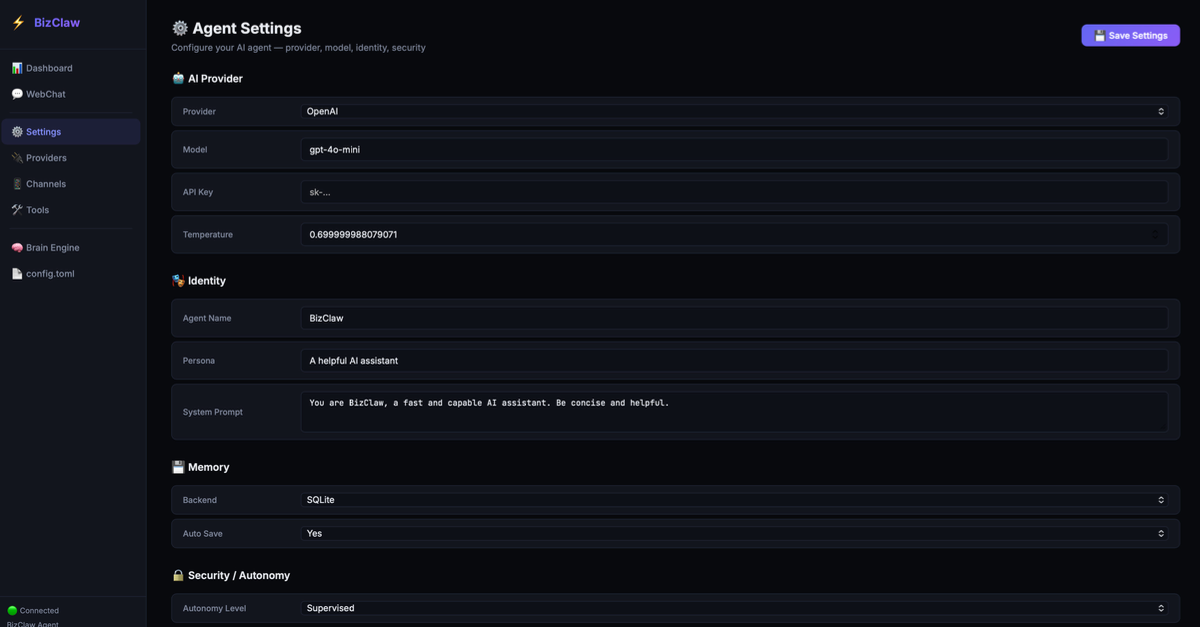The width and height of the screenshot is (1200, 627).
Task: Select WebChat from the sidebar menu
Action: pos(40,93)
